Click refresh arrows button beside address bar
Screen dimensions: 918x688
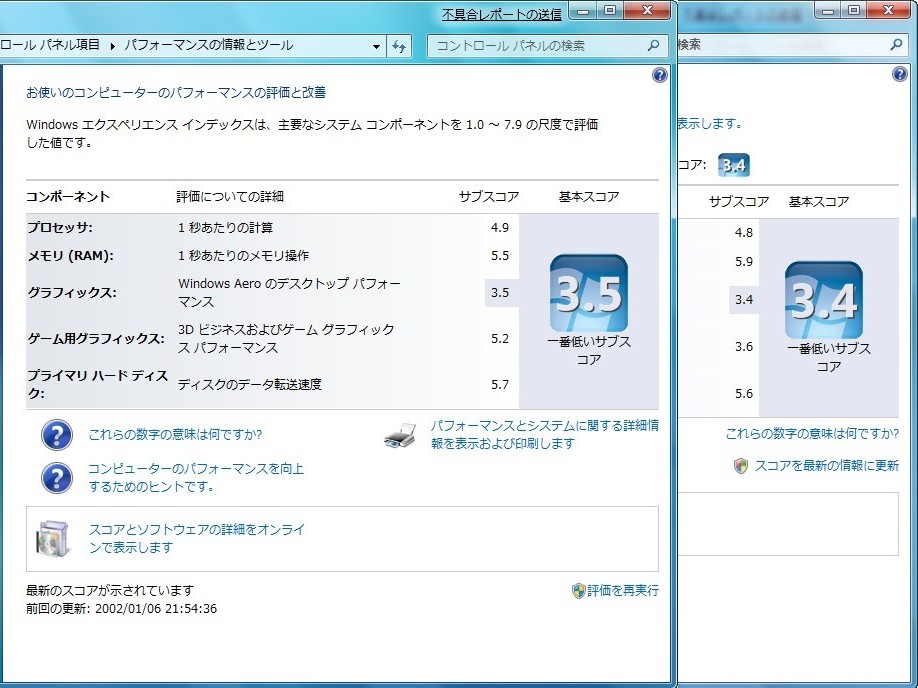(x=399, y=46)
